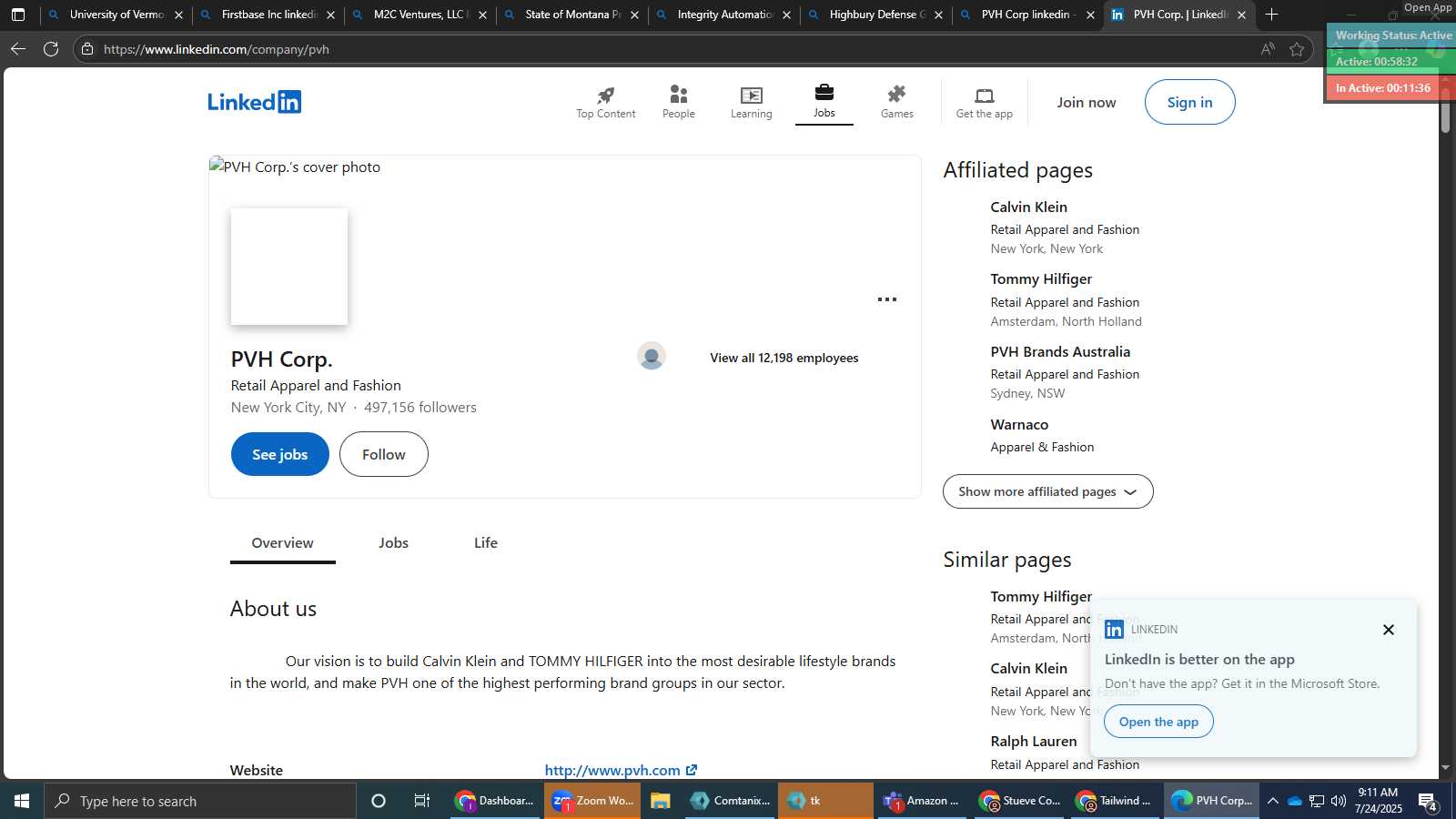Viewport: 1456px width, 819px height.
Task: Click the Follow button
Action: (x=383, y=454)
